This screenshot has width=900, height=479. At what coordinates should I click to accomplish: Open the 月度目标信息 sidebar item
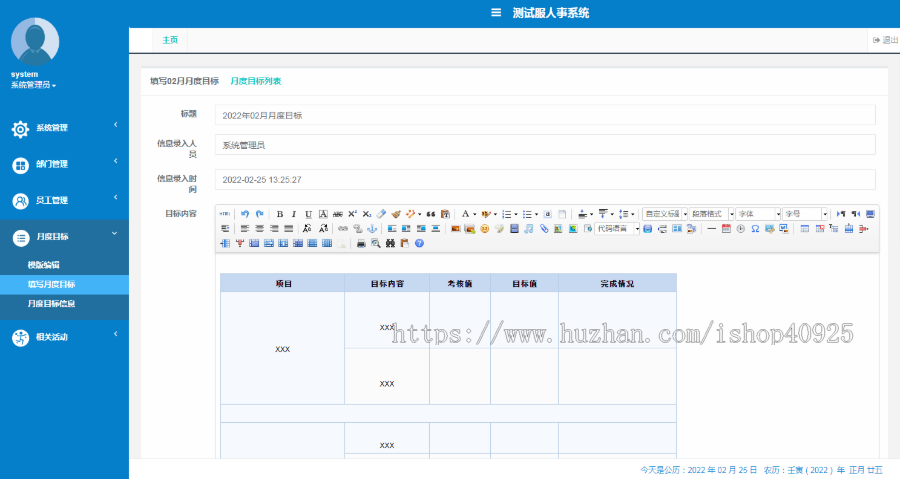[x=51, y=303]
